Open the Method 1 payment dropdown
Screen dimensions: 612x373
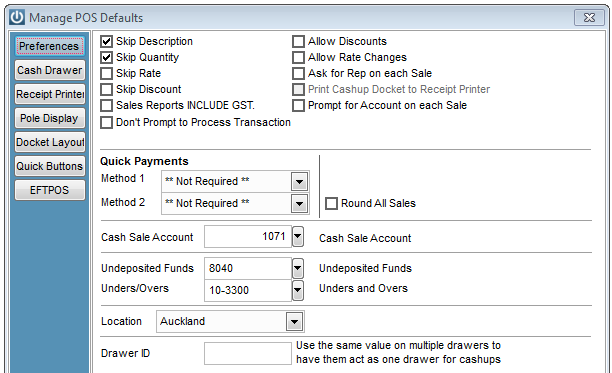coord(299,181)
